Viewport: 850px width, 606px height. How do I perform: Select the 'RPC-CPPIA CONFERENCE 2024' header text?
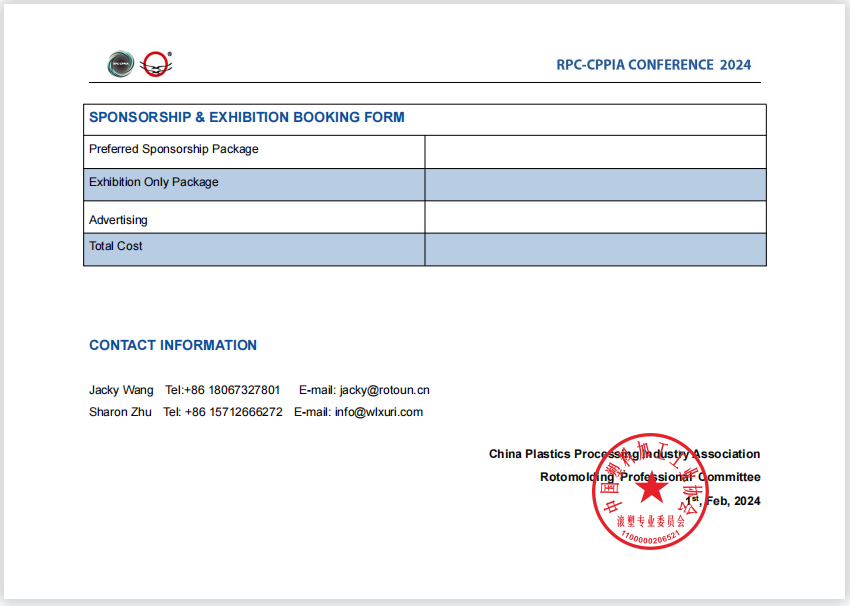pos(653,65)
